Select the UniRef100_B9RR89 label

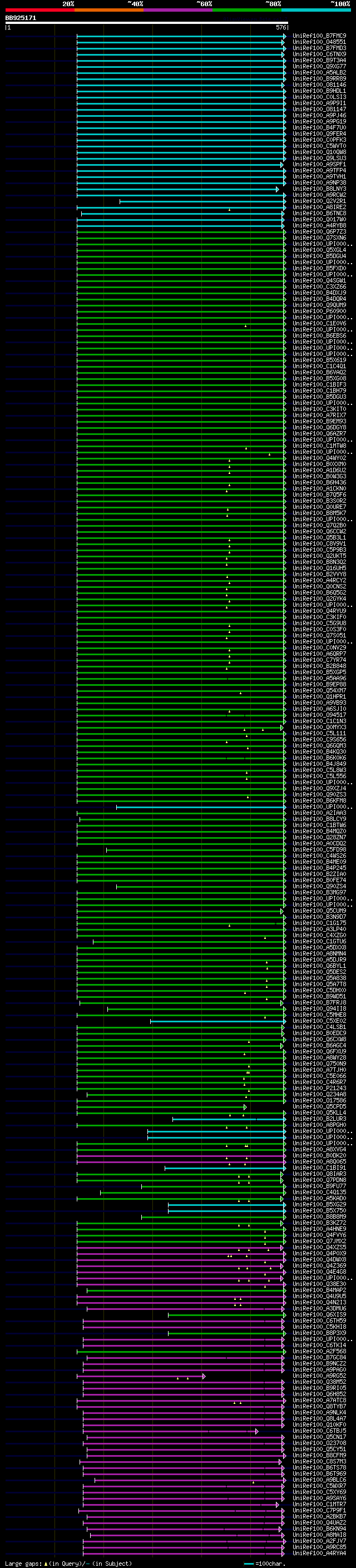pos(319,78)
